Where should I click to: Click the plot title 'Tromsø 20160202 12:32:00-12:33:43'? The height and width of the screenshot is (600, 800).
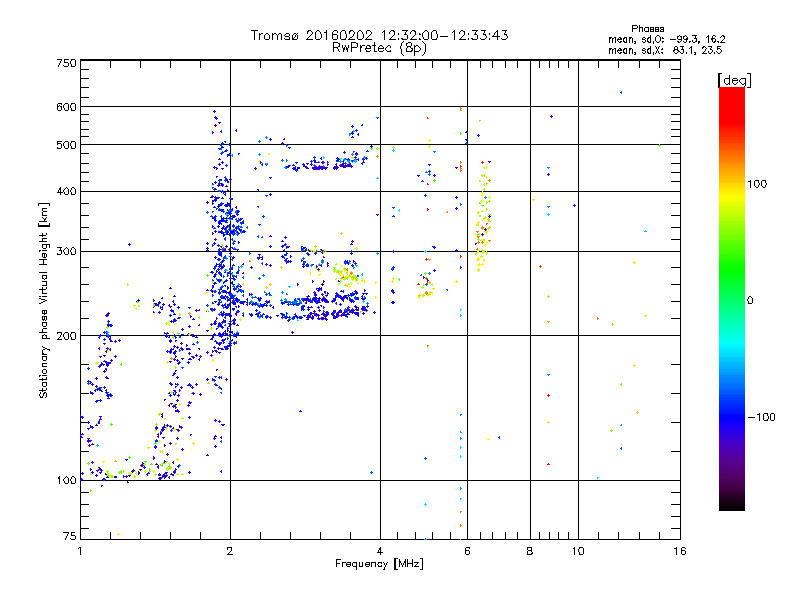coord(379,35)
